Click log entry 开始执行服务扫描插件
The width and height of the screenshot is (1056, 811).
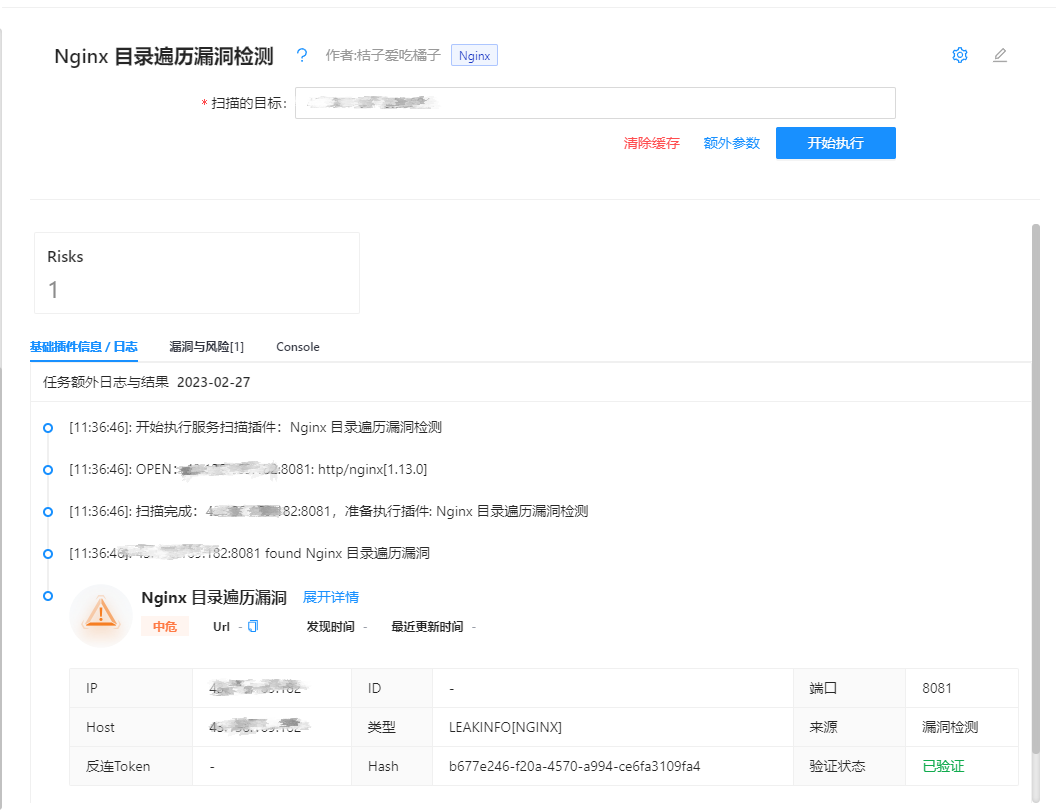(255, 428)
